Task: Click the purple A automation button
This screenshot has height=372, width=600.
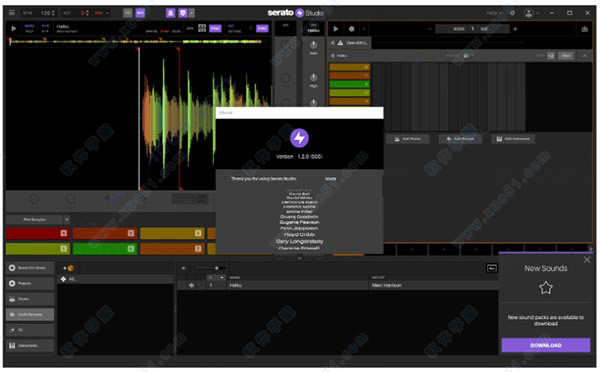Action: click(x=171, y=13)
